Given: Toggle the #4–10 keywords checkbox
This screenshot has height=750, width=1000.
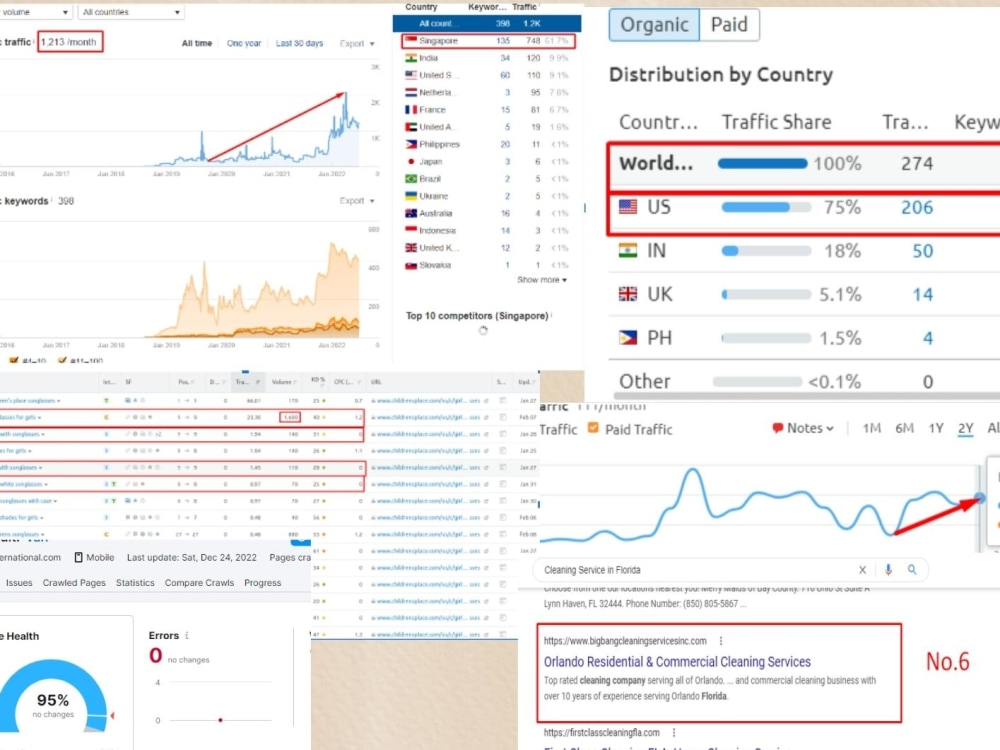Looking at the screenshot, I should pos(14,360).
